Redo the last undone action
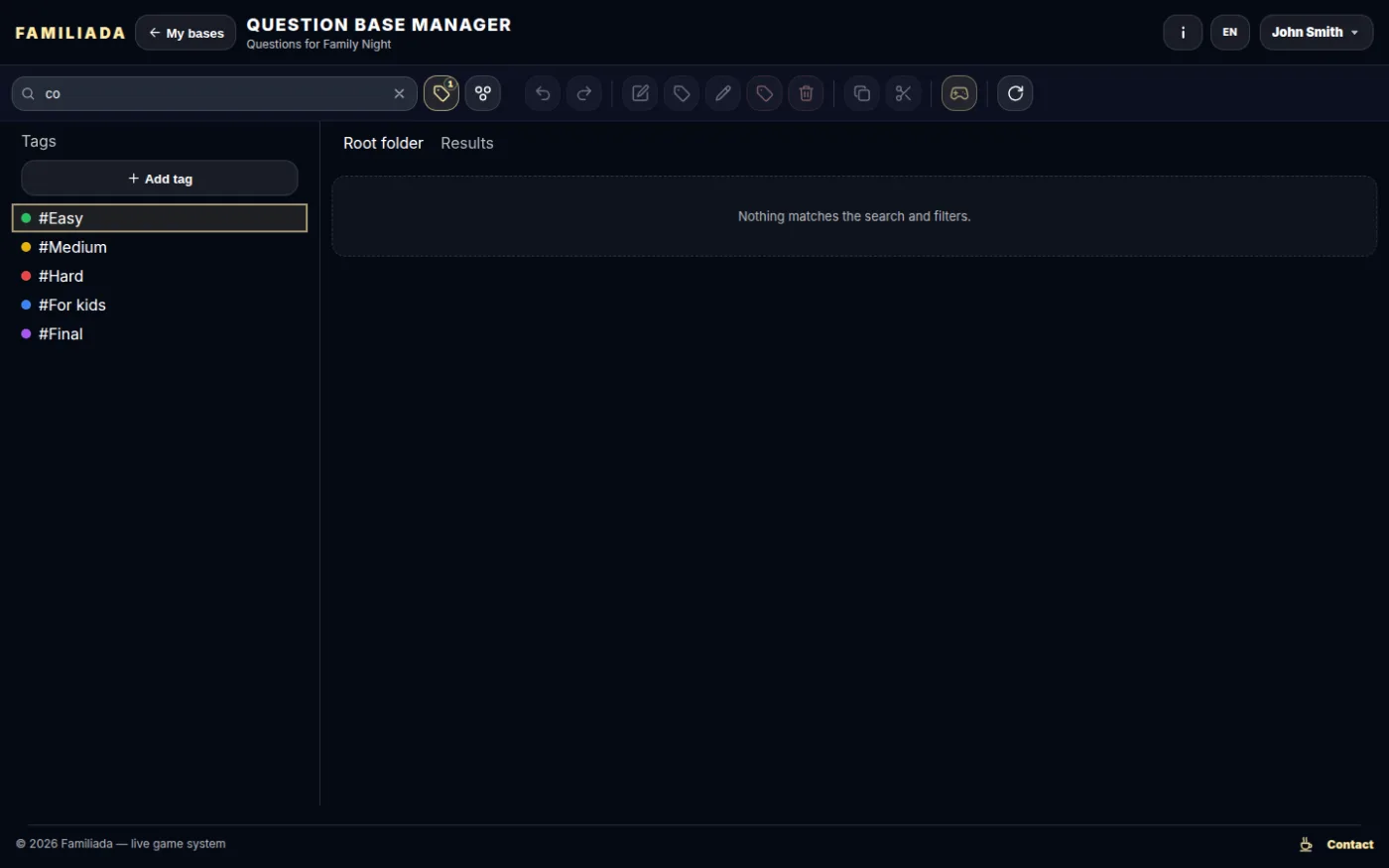This screenshot has height=868, width=1389. click(x=584, y=93)
